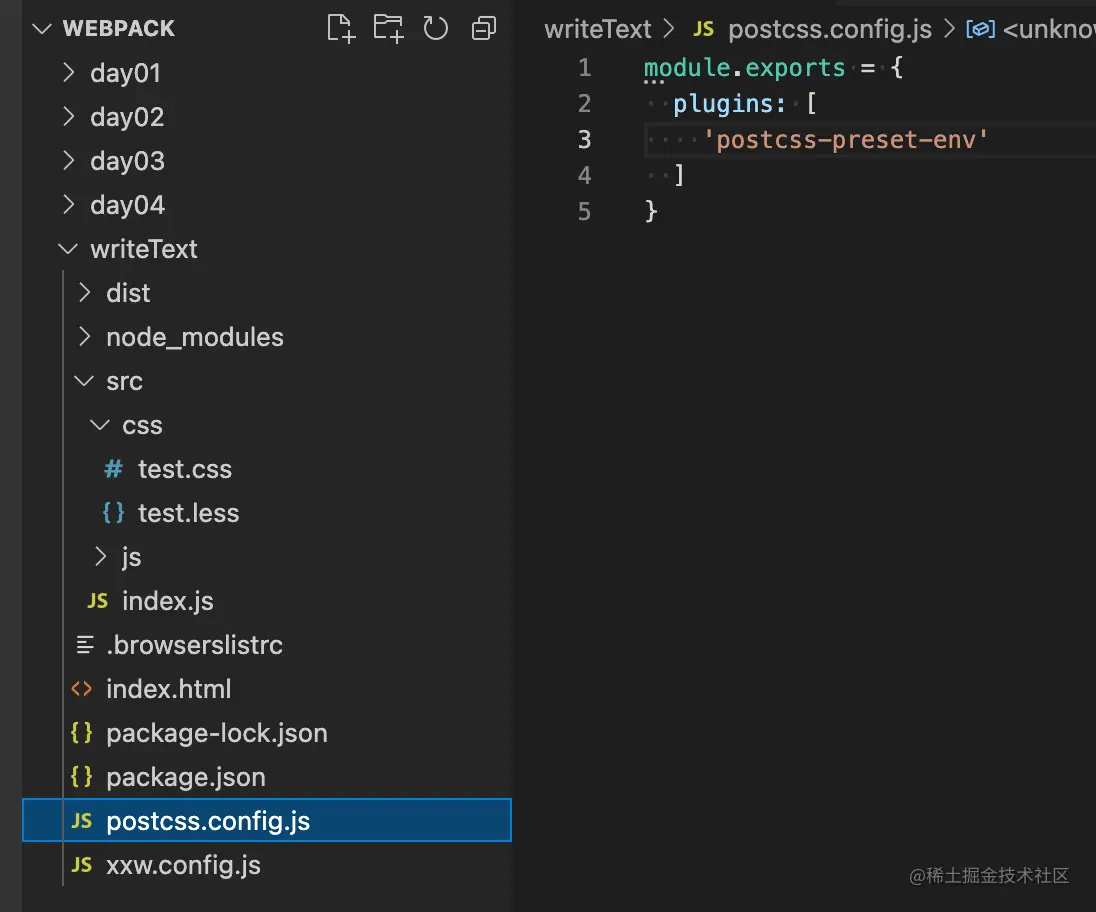Viewport: 1096px width, 912px height.
Task: Click the HTML brackets icon beside index.html
Action: click(x=82, y=689)
